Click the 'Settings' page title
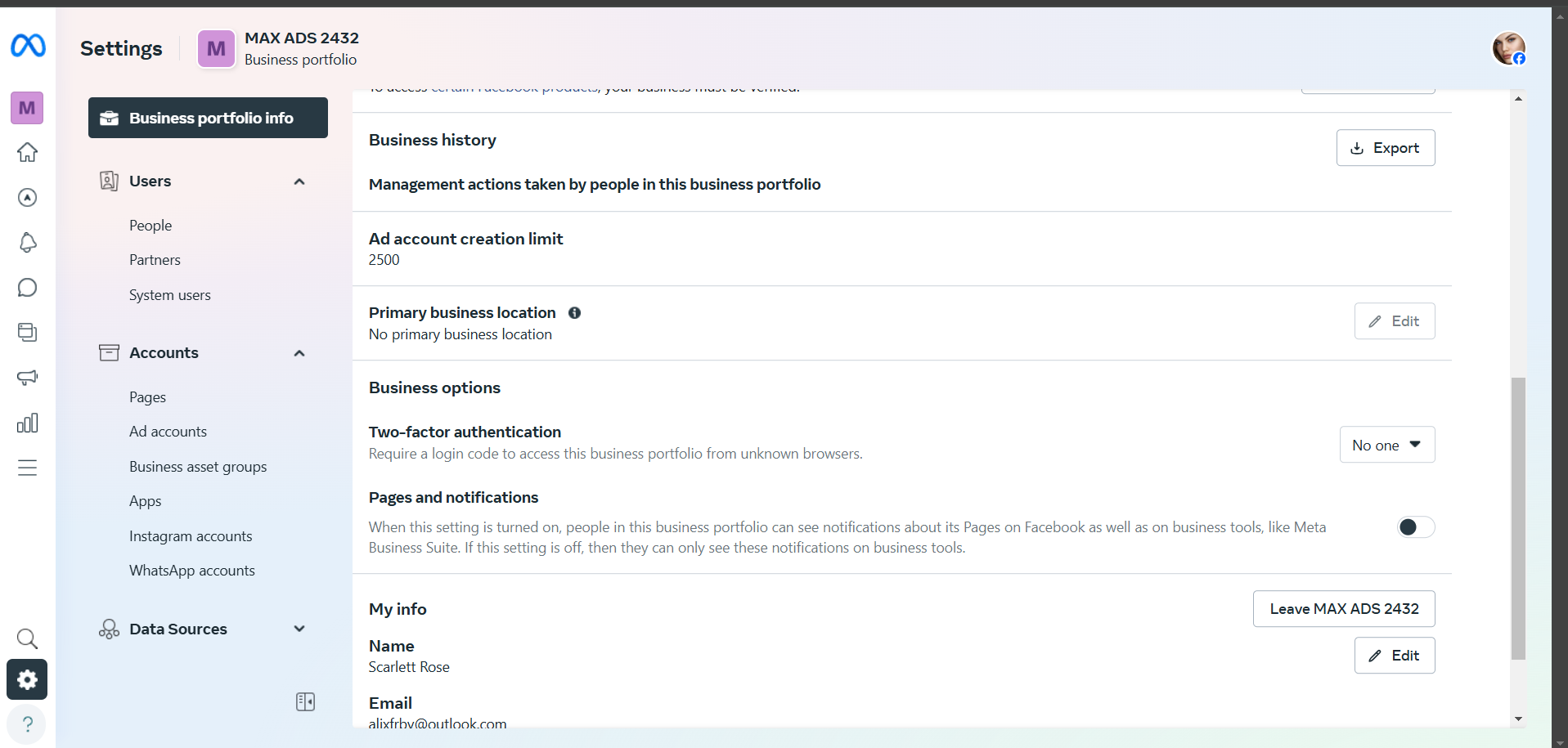Viewport: 1568px width, 748px height. coord(121,49)
